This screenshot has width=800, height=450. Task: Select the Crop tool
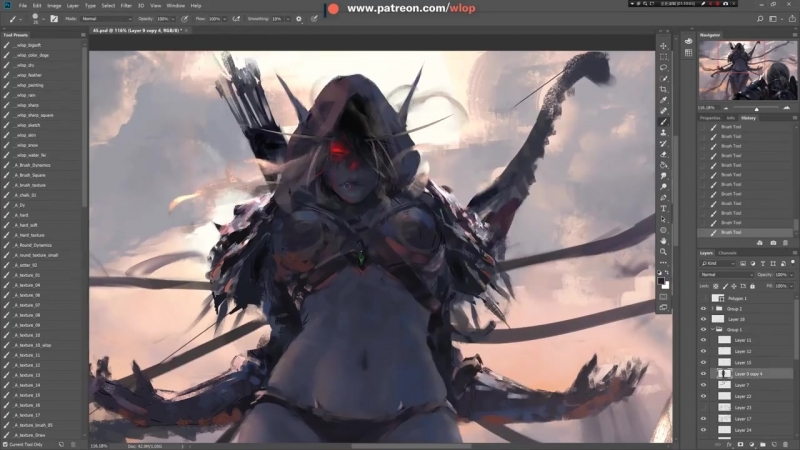click(663, 89)
